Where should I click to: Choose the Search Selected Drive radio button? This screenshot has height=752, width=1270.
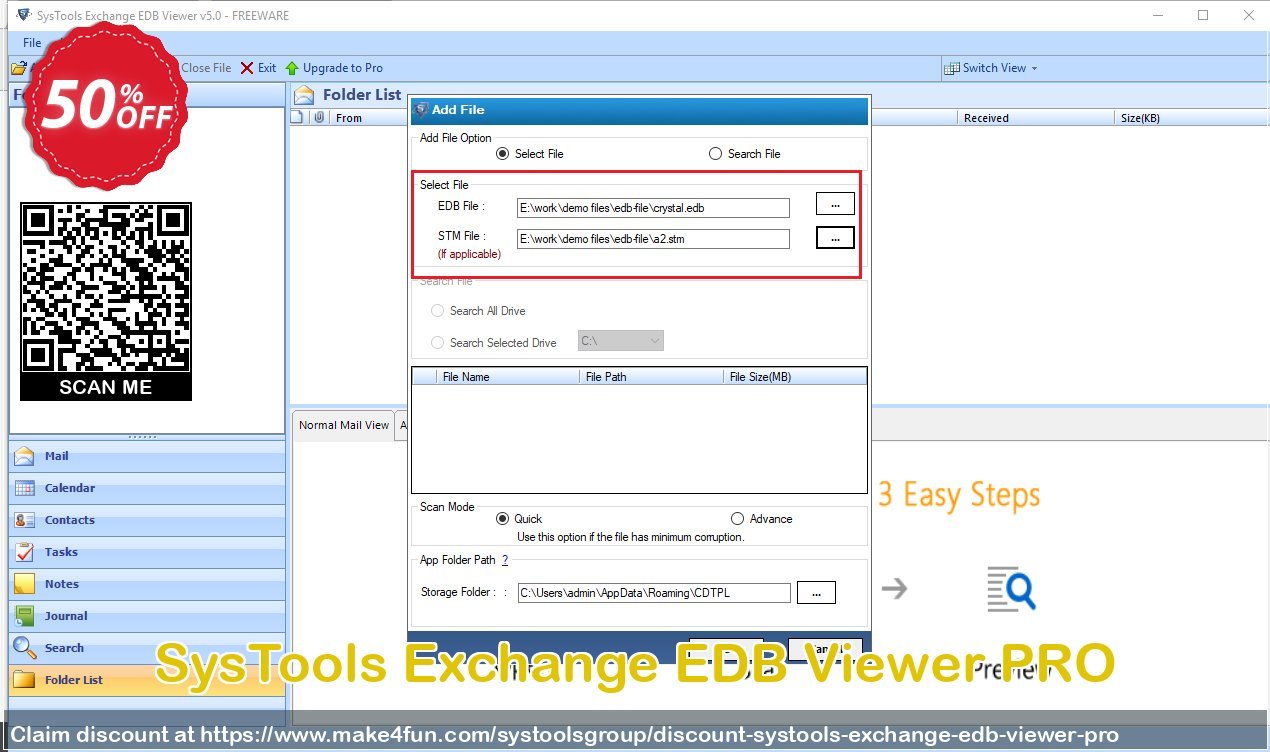(x=437, y=343)
